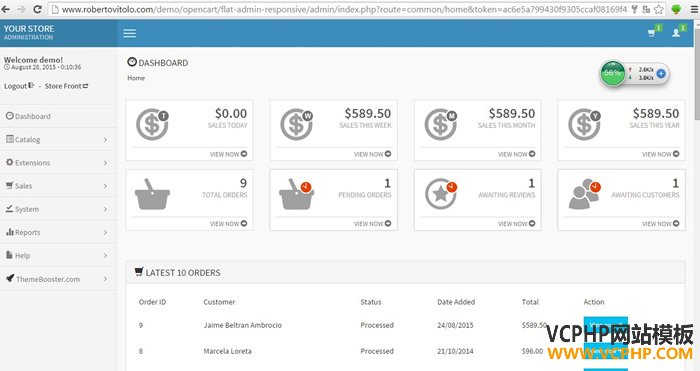Expand the Catalog sidebar menu
The height and width of the screenshot is (371, 700).
(58, 139)
